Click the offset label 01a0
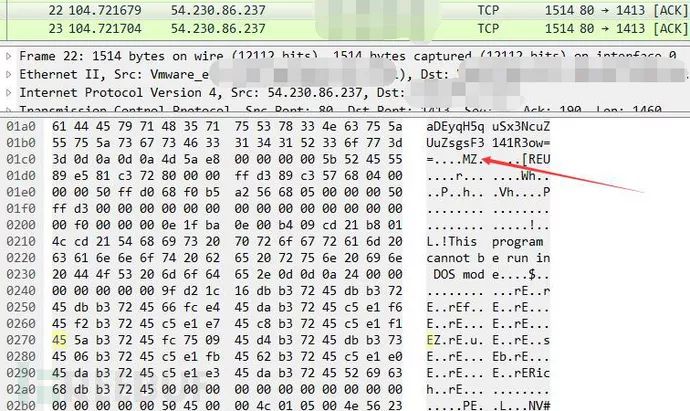 [20, 127]
